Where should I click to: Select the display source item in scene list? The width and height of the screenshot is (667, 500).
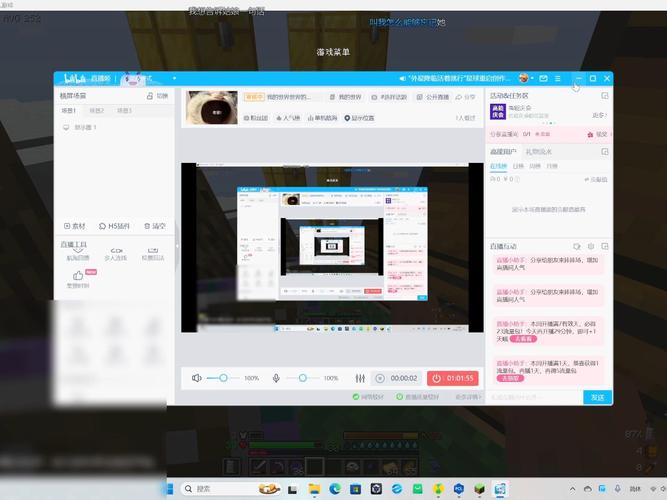(80, 127)
